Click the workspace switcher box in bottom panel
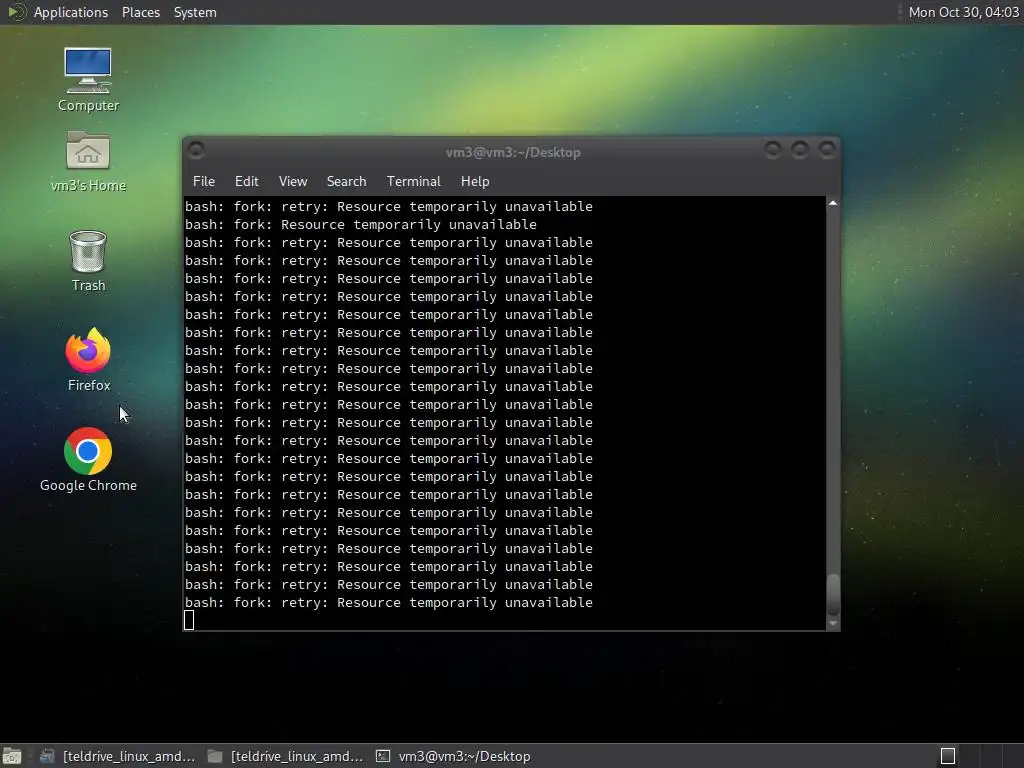This screenshot has height=768, width=1024. [x=948, y=756]
